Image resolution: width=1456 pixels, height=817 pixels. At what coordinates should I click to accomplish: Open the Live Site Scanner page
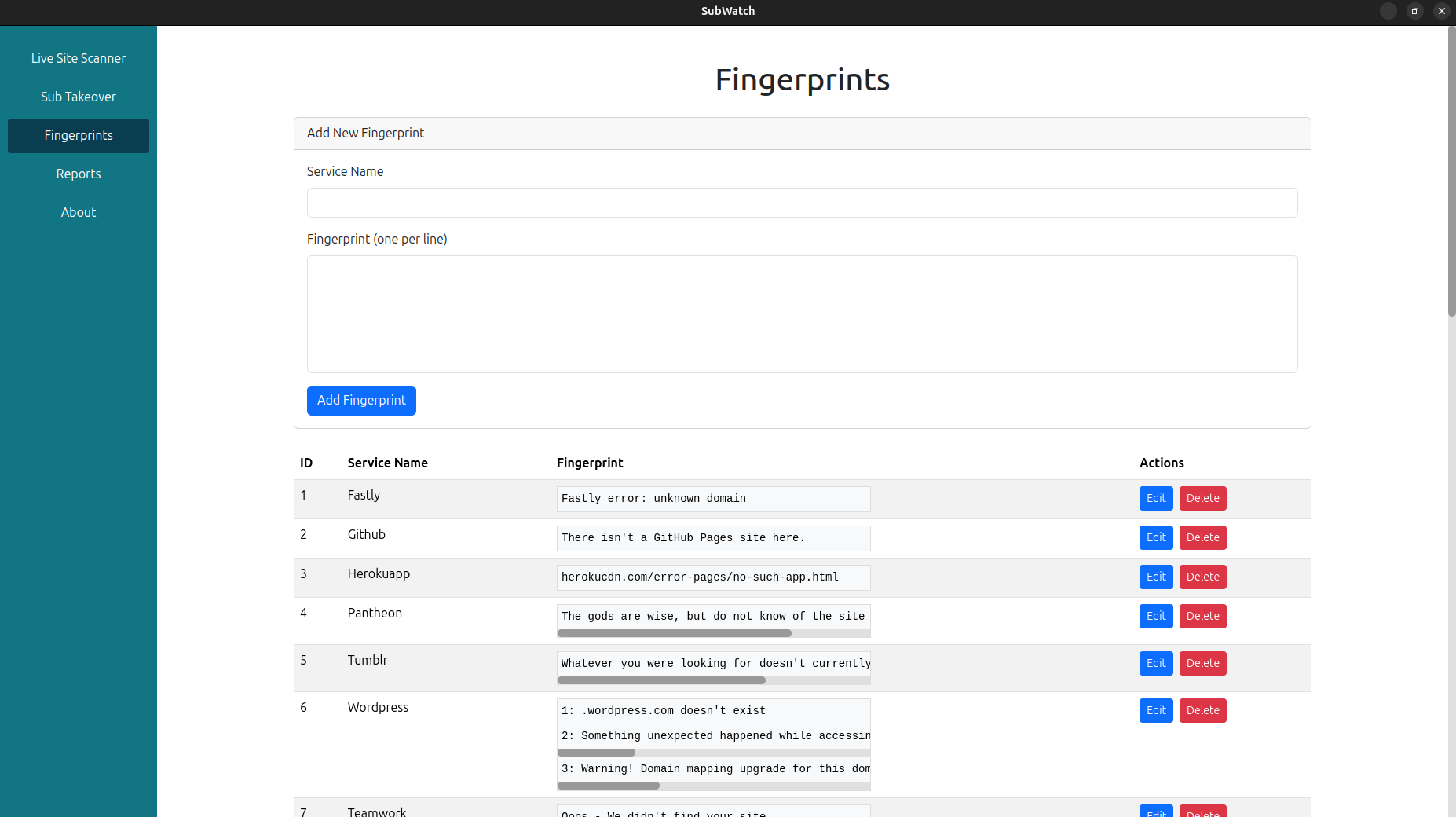tap(79, 58)
